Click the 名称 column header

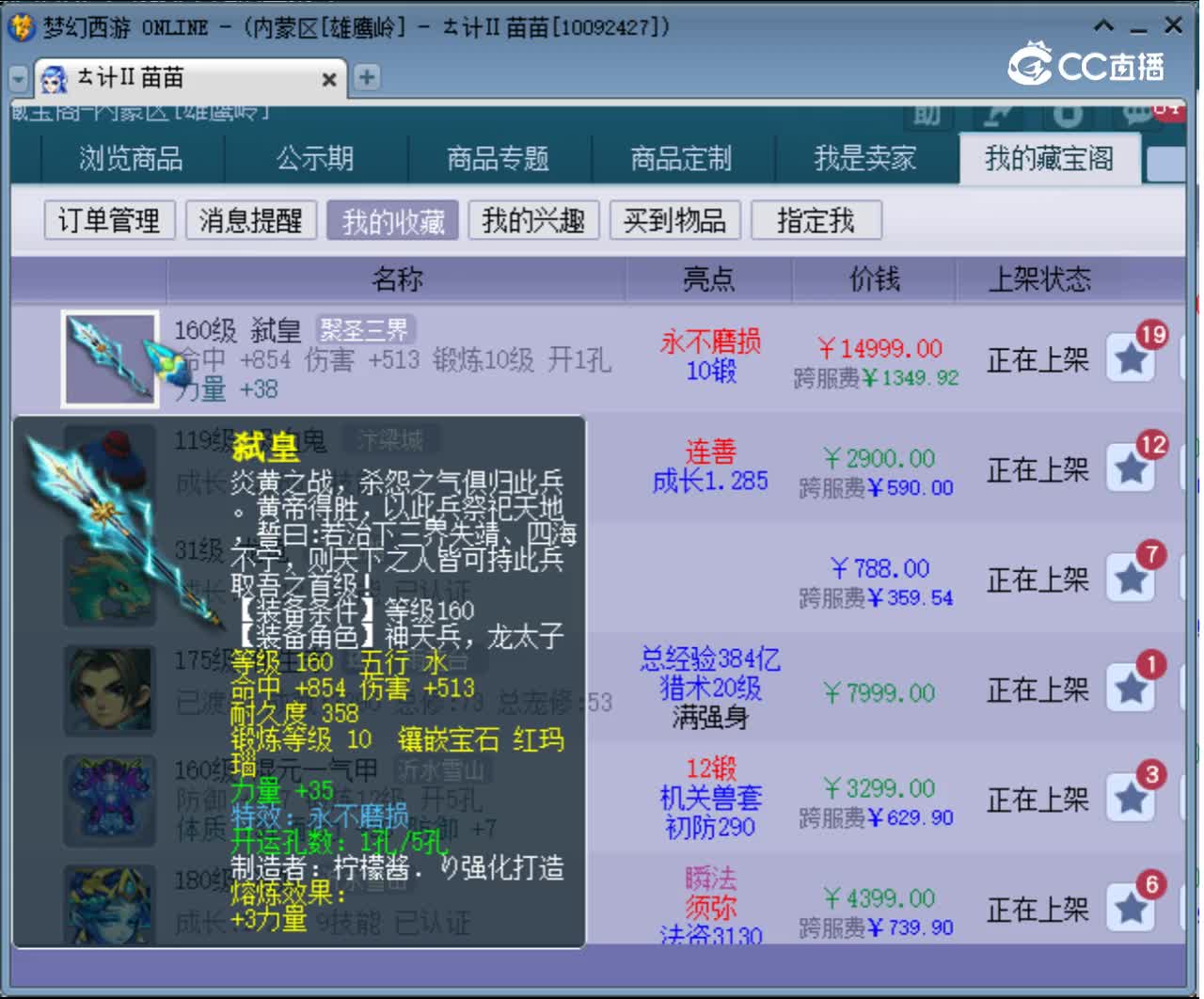398,279
